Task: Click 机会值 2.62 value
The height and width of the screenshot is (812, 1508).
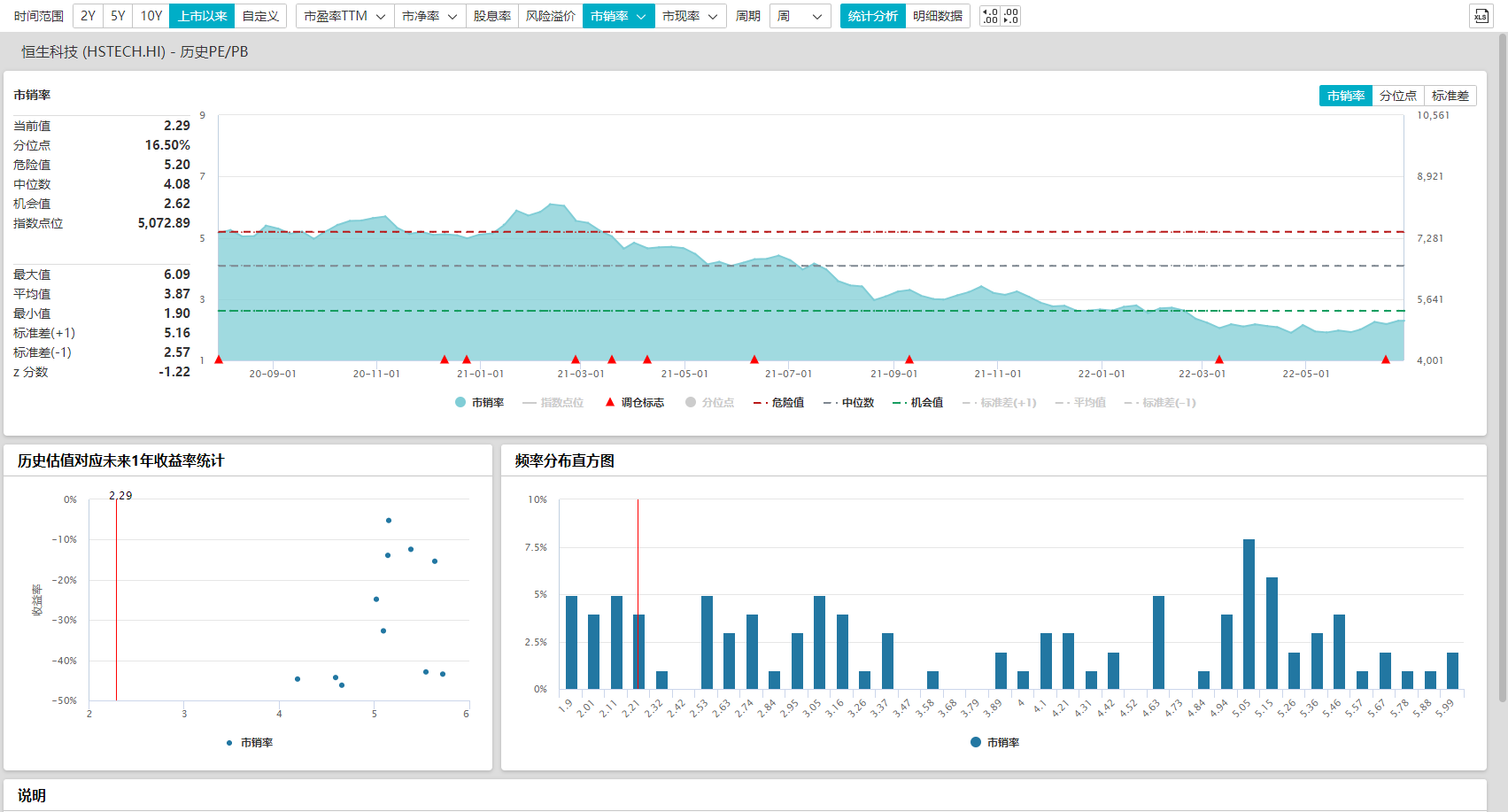Action: tap(177, 204)
